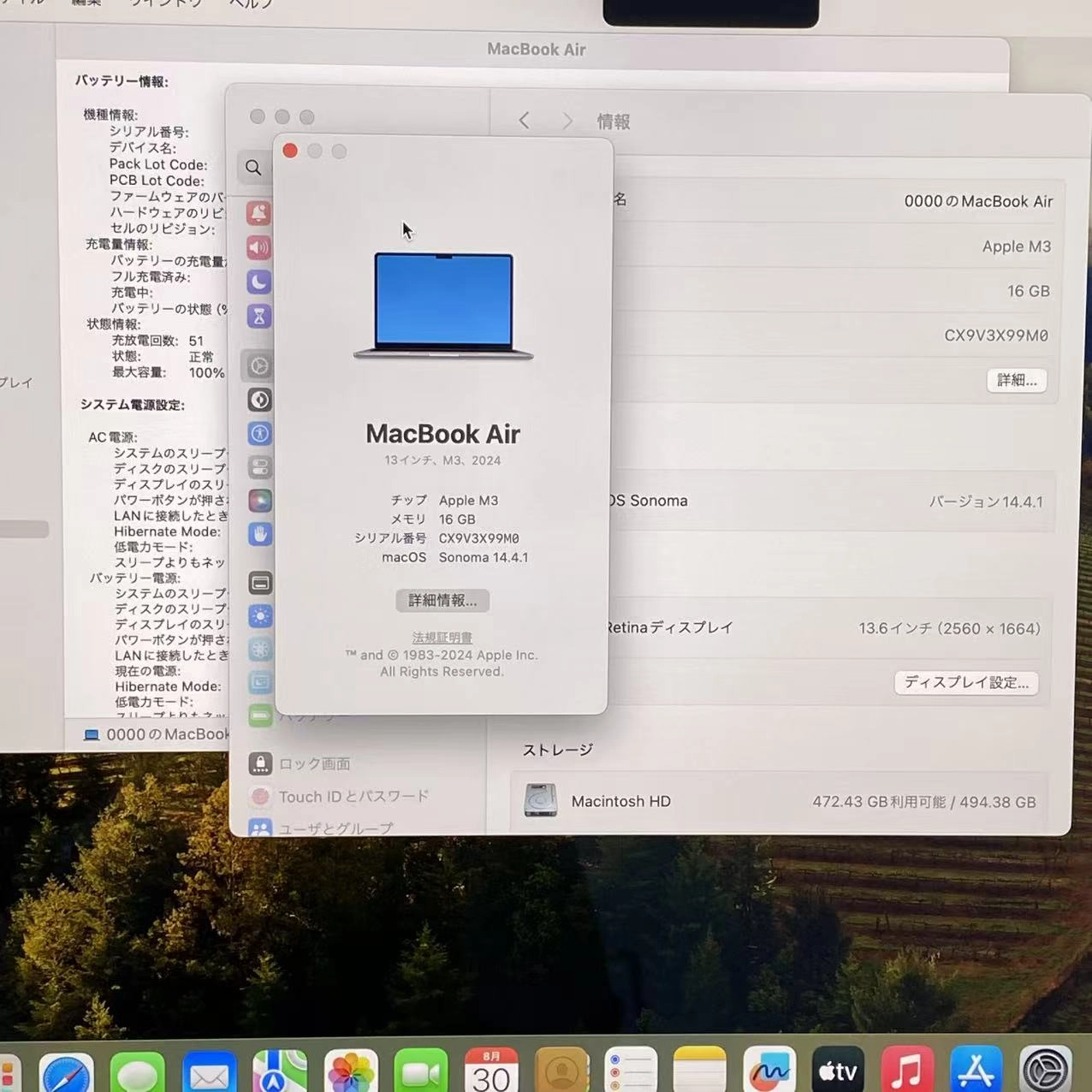1092x1092 pixels.
Task: Open FaceTime from the Dock
Action: (x=421, y=1072)
